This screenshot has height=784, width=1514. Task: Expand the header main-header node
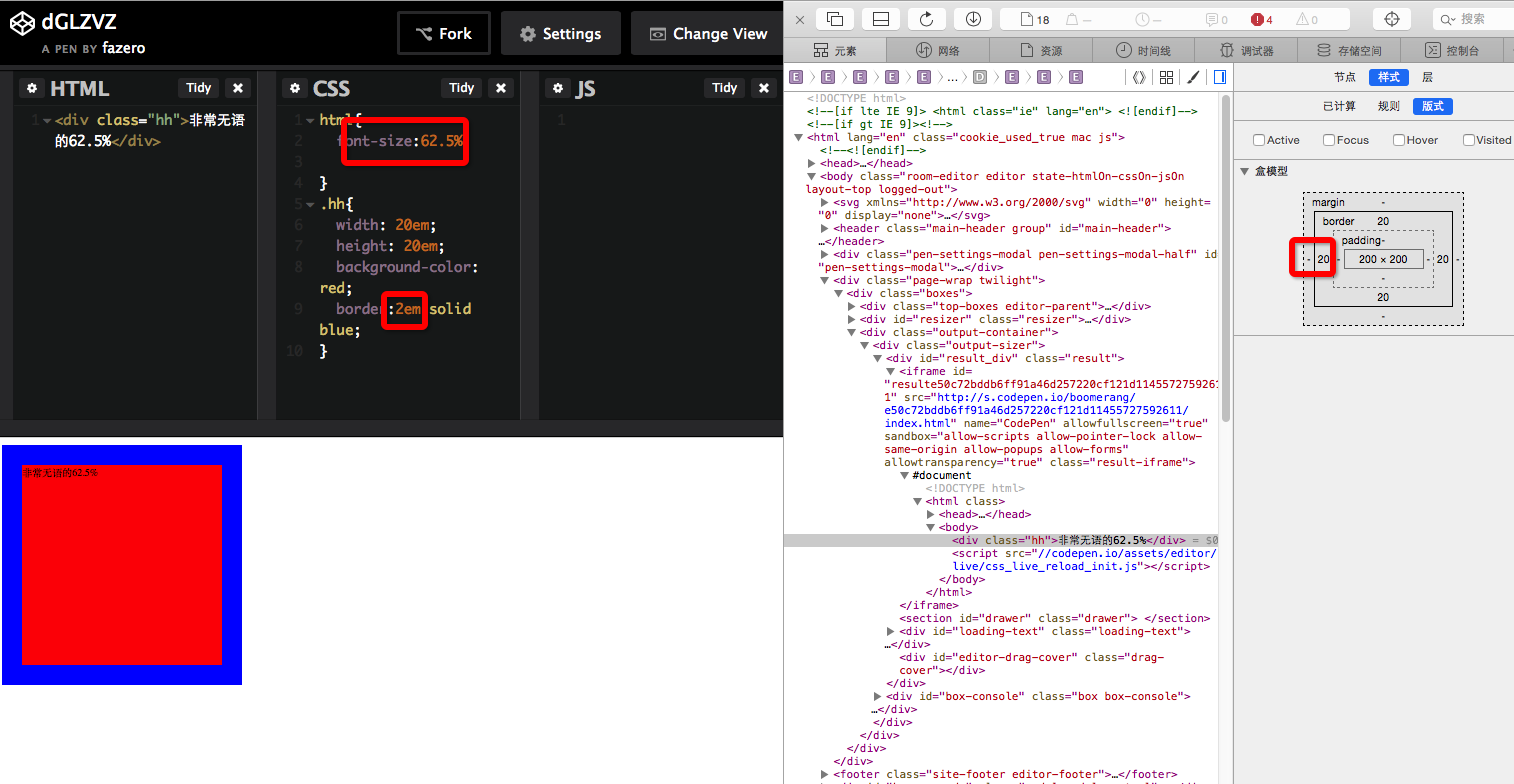point(825,228)
